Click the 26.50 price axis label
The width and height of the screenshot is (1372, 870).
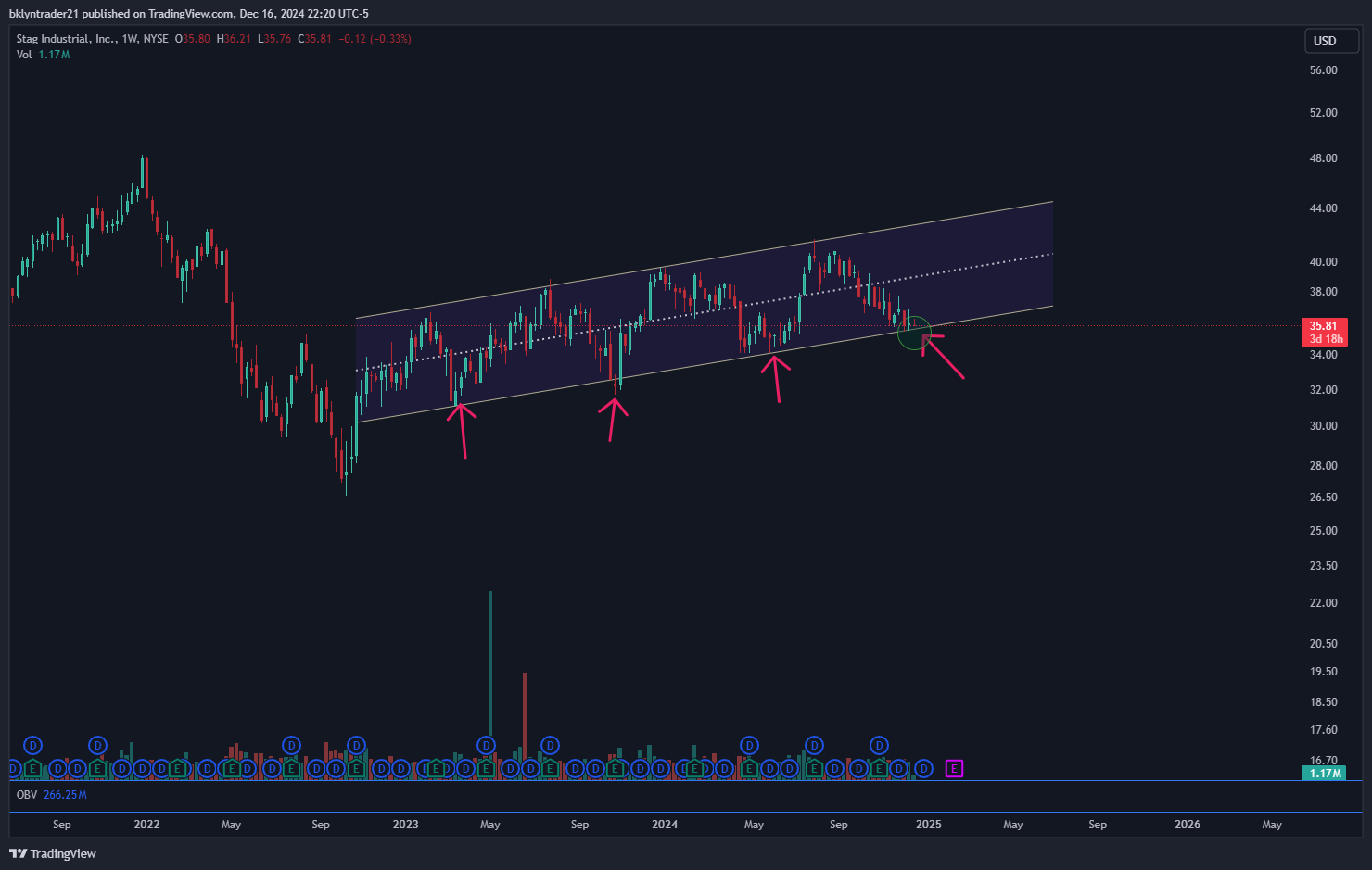click(x=1323, y=498)
